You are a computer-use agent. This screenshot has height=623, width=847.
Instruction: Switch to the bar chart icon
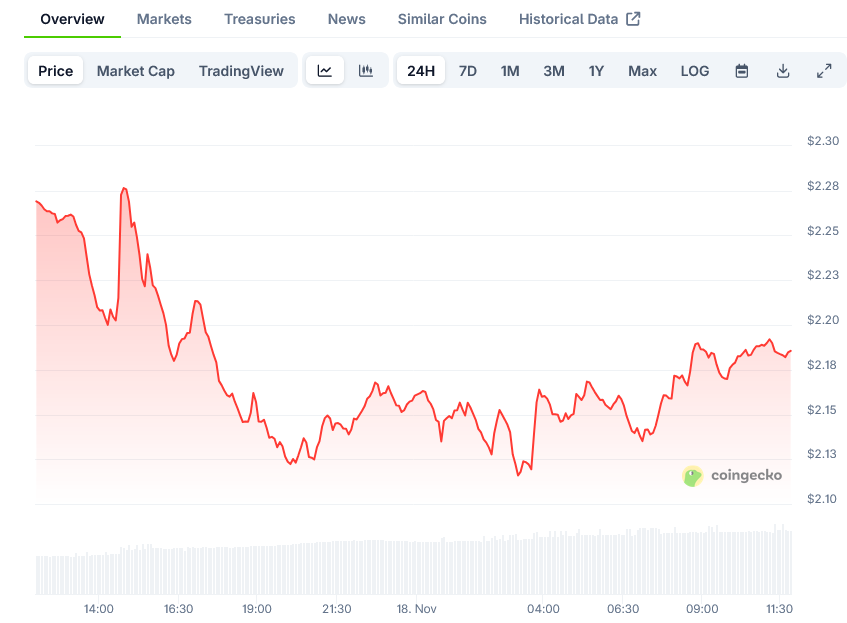(x=366, y=70)
